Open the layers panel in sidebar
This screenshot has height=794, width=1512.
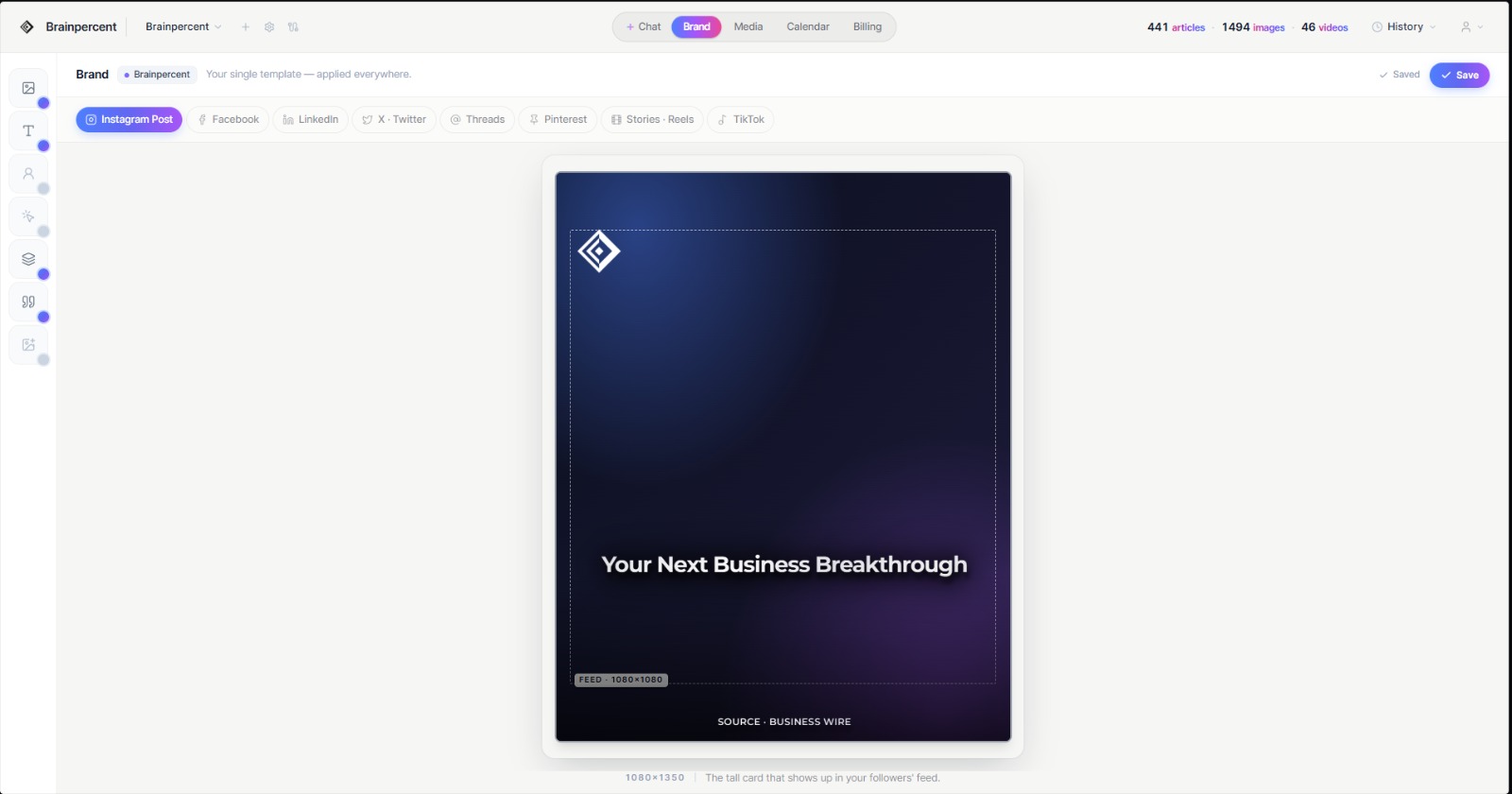(28, 259)
